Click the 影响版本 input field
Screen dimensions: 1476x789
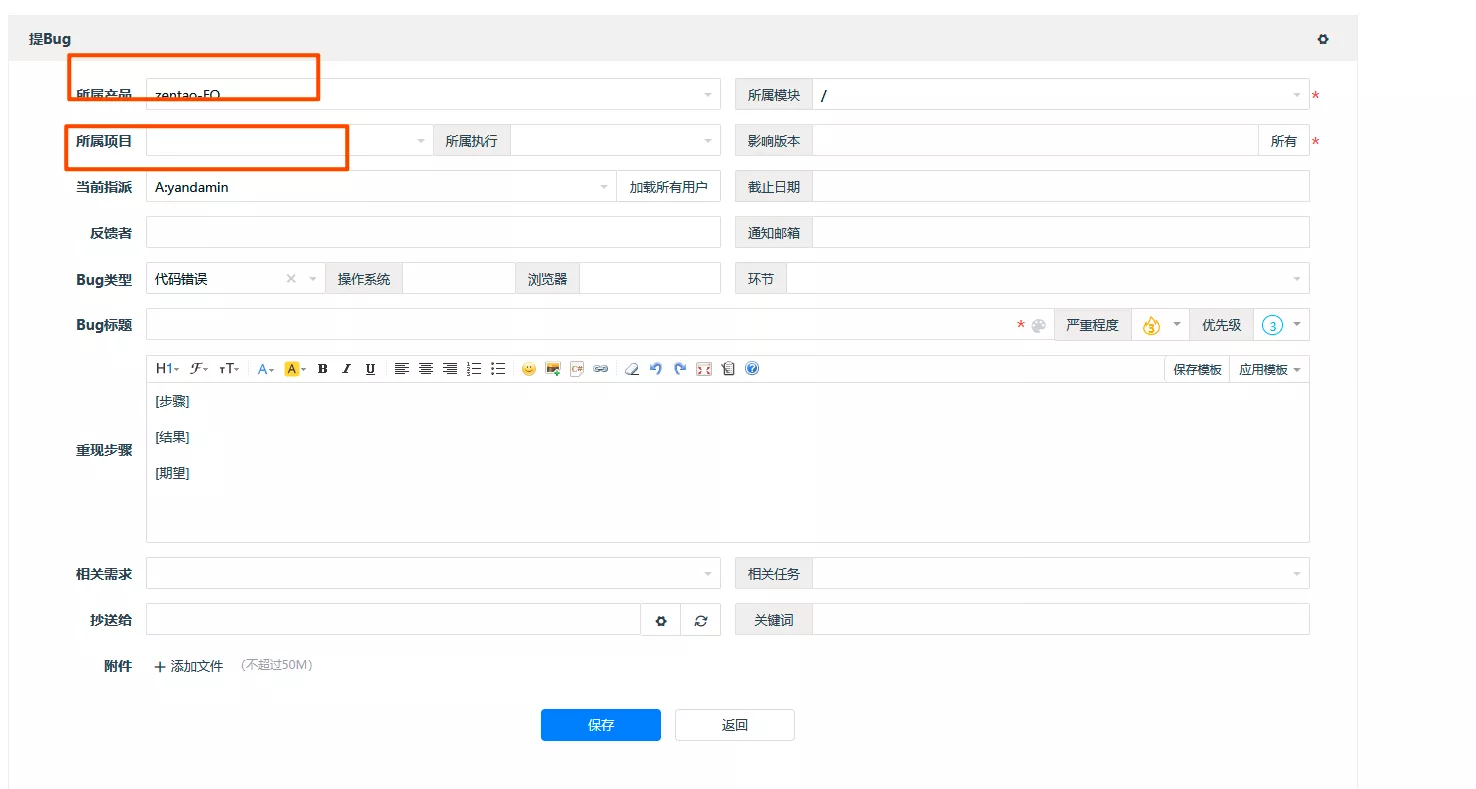coord(1035,141)
